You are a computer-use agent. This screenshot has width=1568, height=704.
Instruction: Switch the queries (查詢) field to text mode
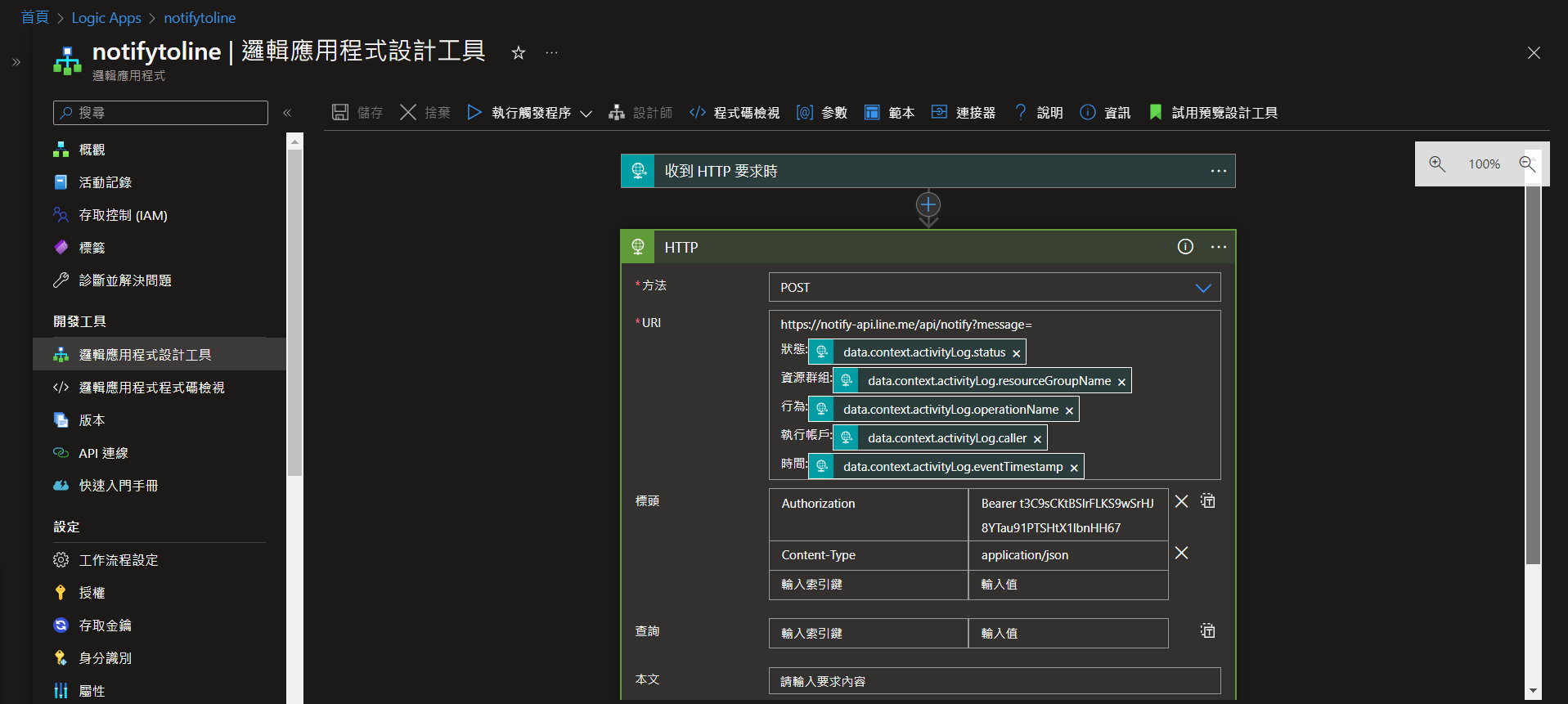tap(1207, 630)
